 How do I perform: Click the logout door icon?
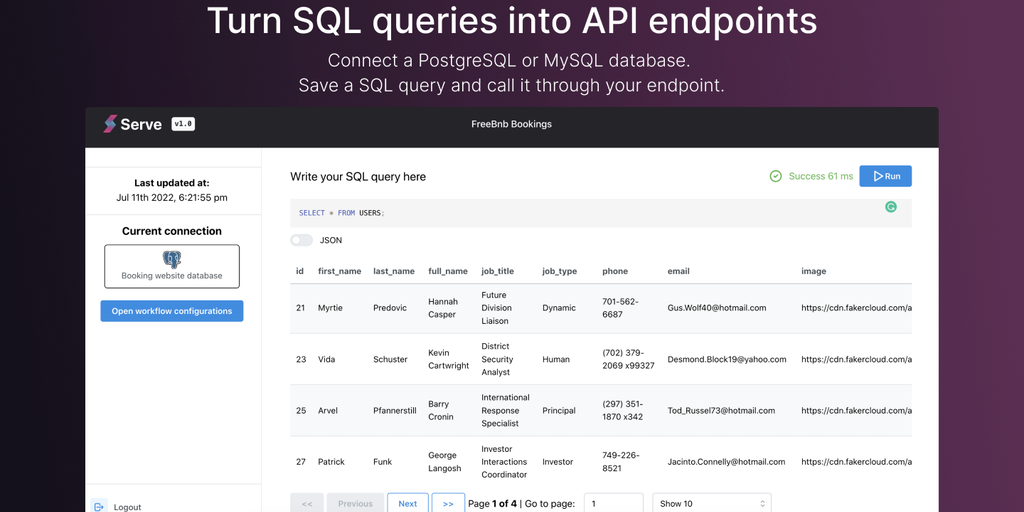pyautogui.click(x=99, y=506)
